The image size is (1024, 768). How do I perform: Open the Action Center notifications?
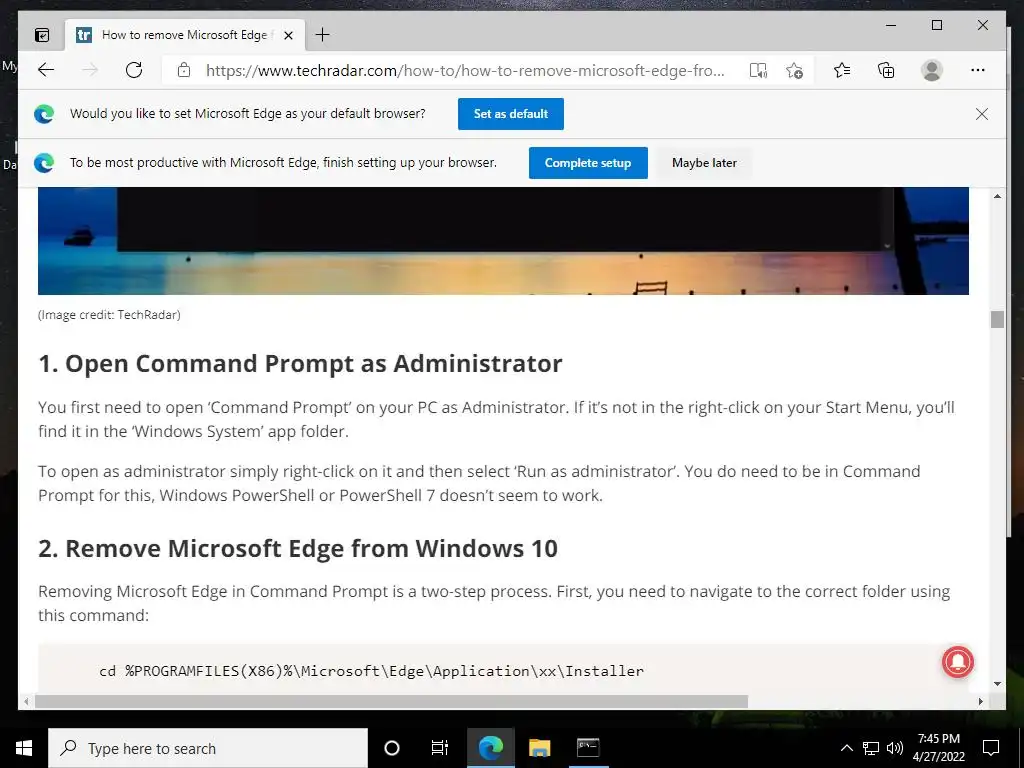991,748
